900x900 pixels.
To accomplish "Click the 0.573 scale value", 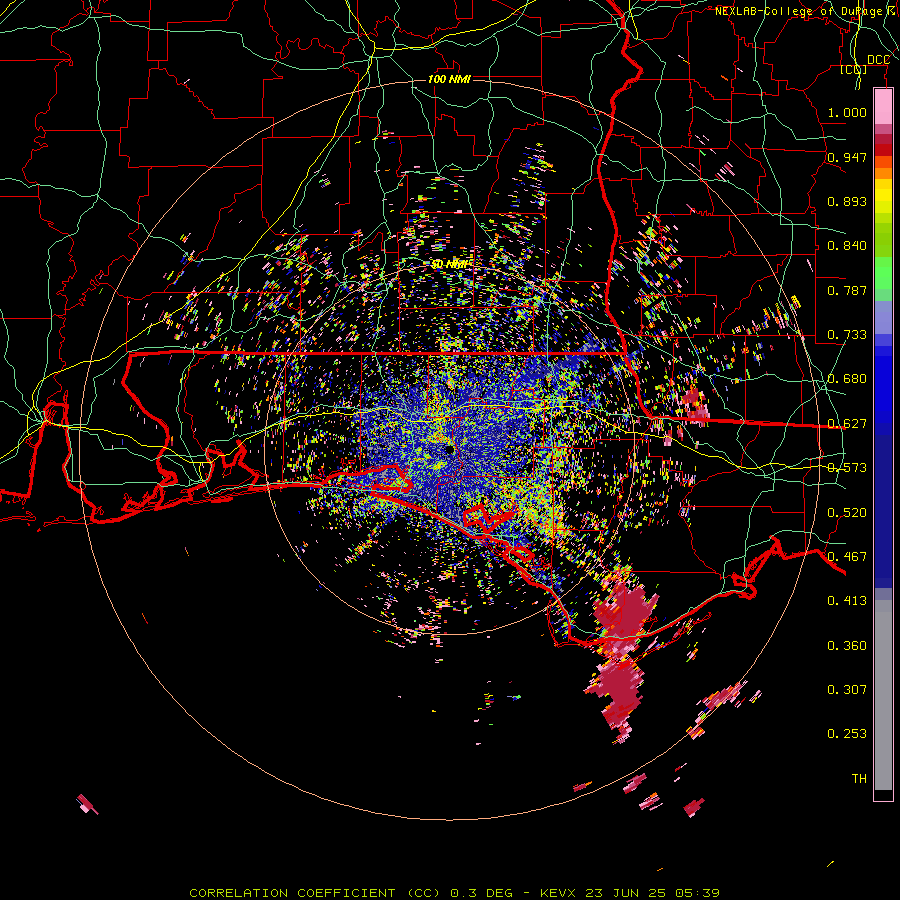I will click(847, 468).
